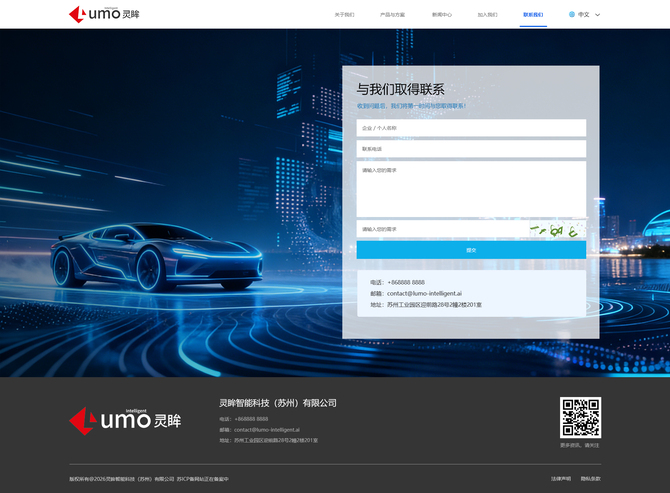Open the 隐私条款 footer link
Viewport: 670px width, 493px height.
click(x=590, y=479)
